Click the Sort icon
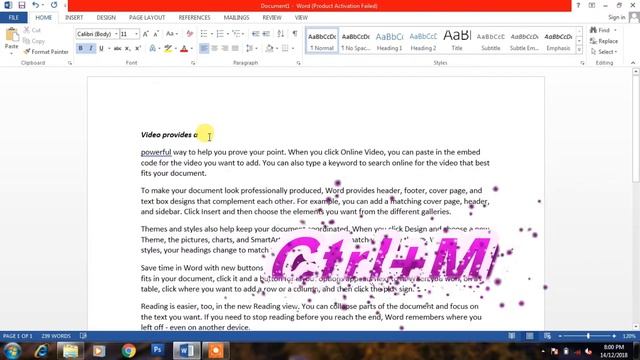The height and width of the screenshot is (360, 640). (x=281, y=34)
